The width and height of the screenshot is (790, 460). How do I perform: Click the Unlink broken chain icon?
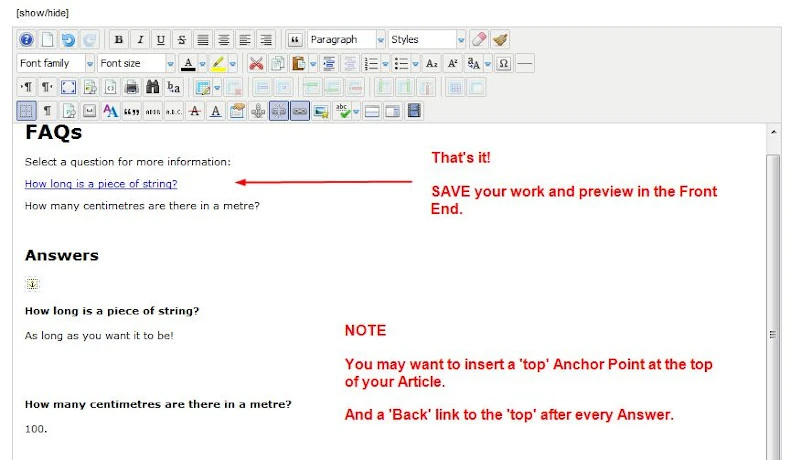279,111
